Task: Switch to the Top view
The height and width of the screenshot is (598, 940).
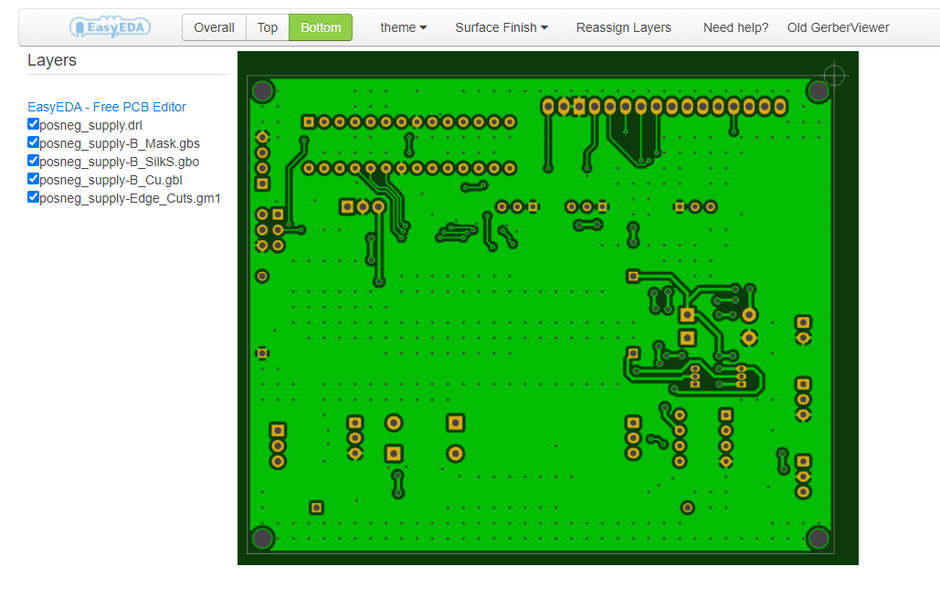Action: pos(267,28)
